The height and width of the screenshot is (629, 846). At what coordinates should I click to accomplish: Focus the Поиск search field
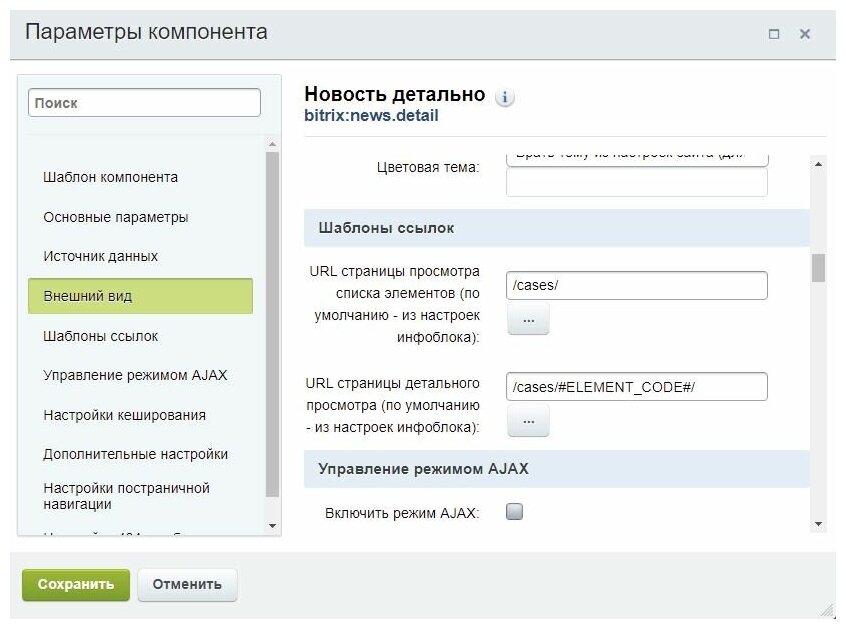click(144, 103)
